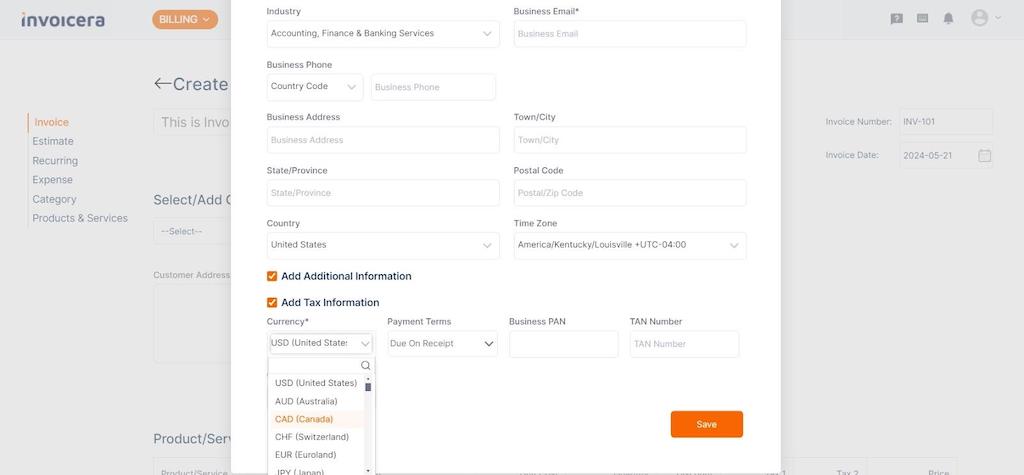The image size is (1024, 475).
Task: Open Category in the sidebar
Action: 54,199
